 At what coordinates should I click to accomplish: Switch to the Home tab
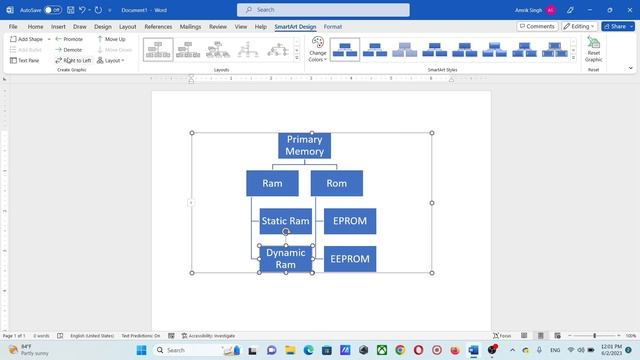[x=36, y=27]
